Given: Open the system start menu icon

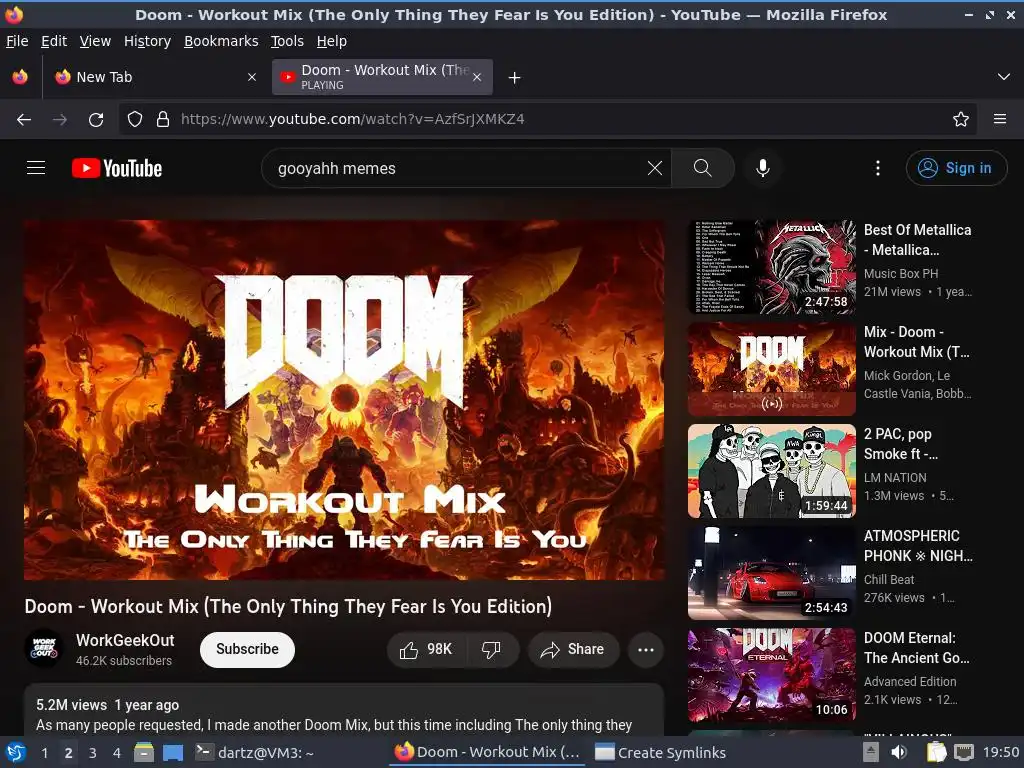Looking at the screenshot, I should 16,753.
